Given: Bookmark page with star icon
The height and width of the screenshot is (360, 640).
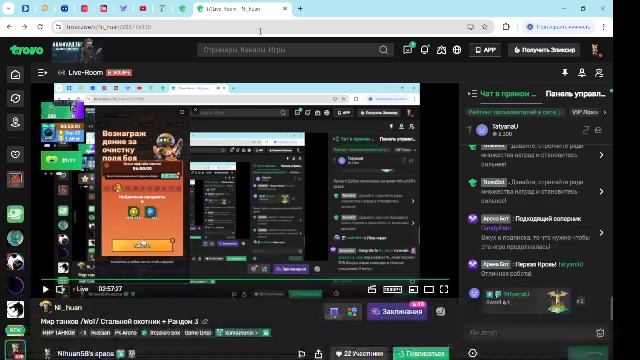Looking at the screenshot, I should click(x=484, y=27).
